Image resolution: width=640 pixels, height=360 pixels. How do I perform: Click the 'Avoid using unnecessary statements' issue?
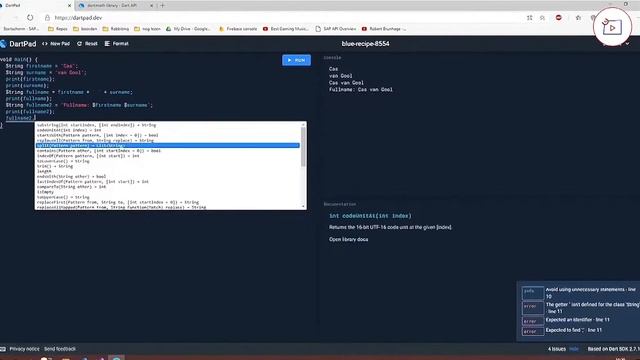pos(580,293)
